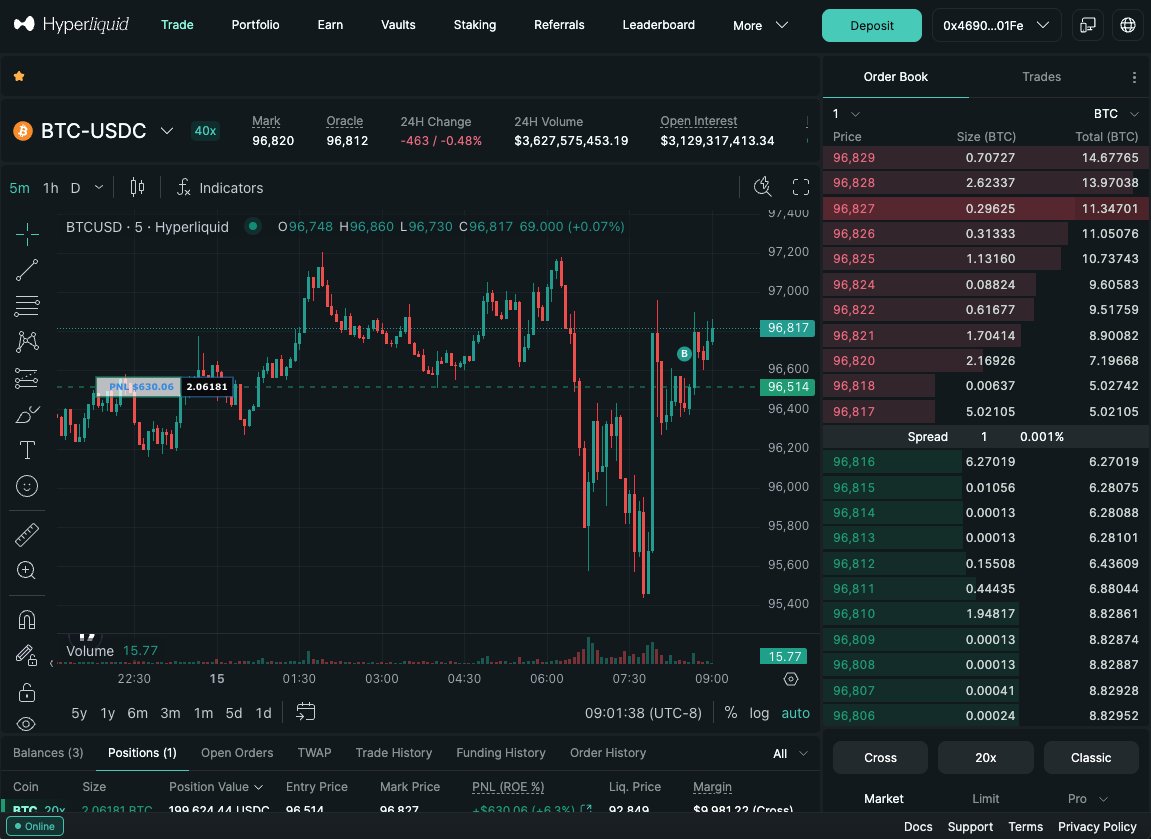
Task: Open the long position forecasting tool
Action: (27, 378)
